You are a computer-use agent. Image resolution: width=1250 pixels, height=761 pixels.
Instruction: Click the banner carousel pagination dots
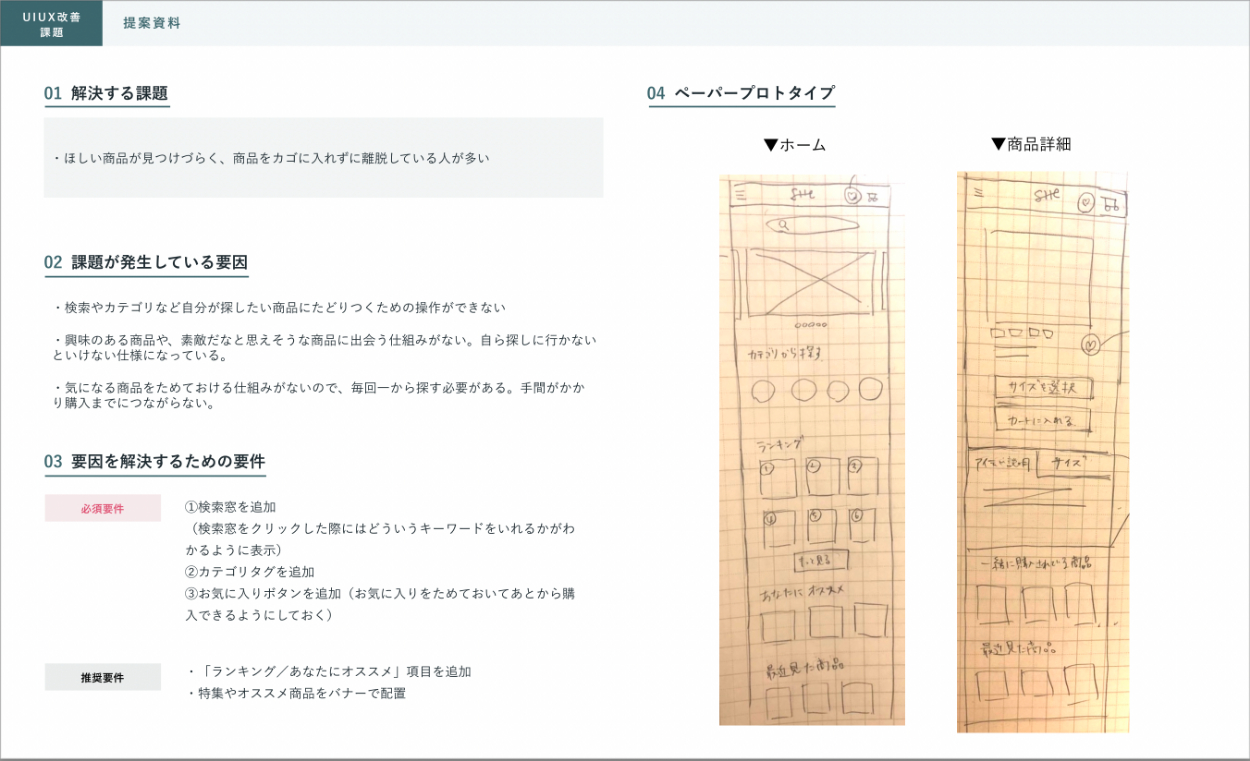coord(810,325)
